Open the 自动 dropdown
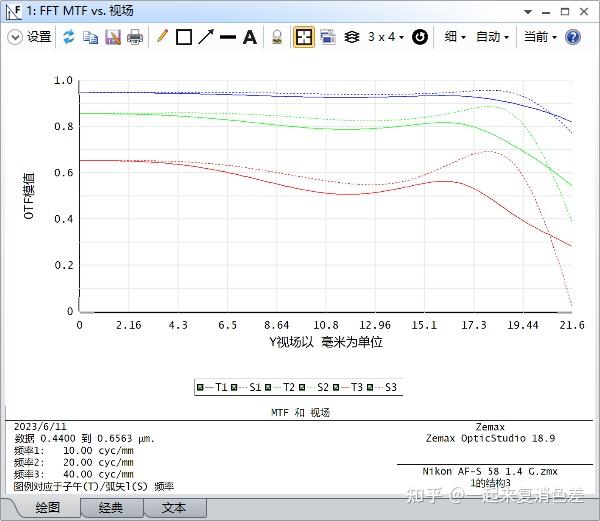600x521 pixels. [492, 37]
